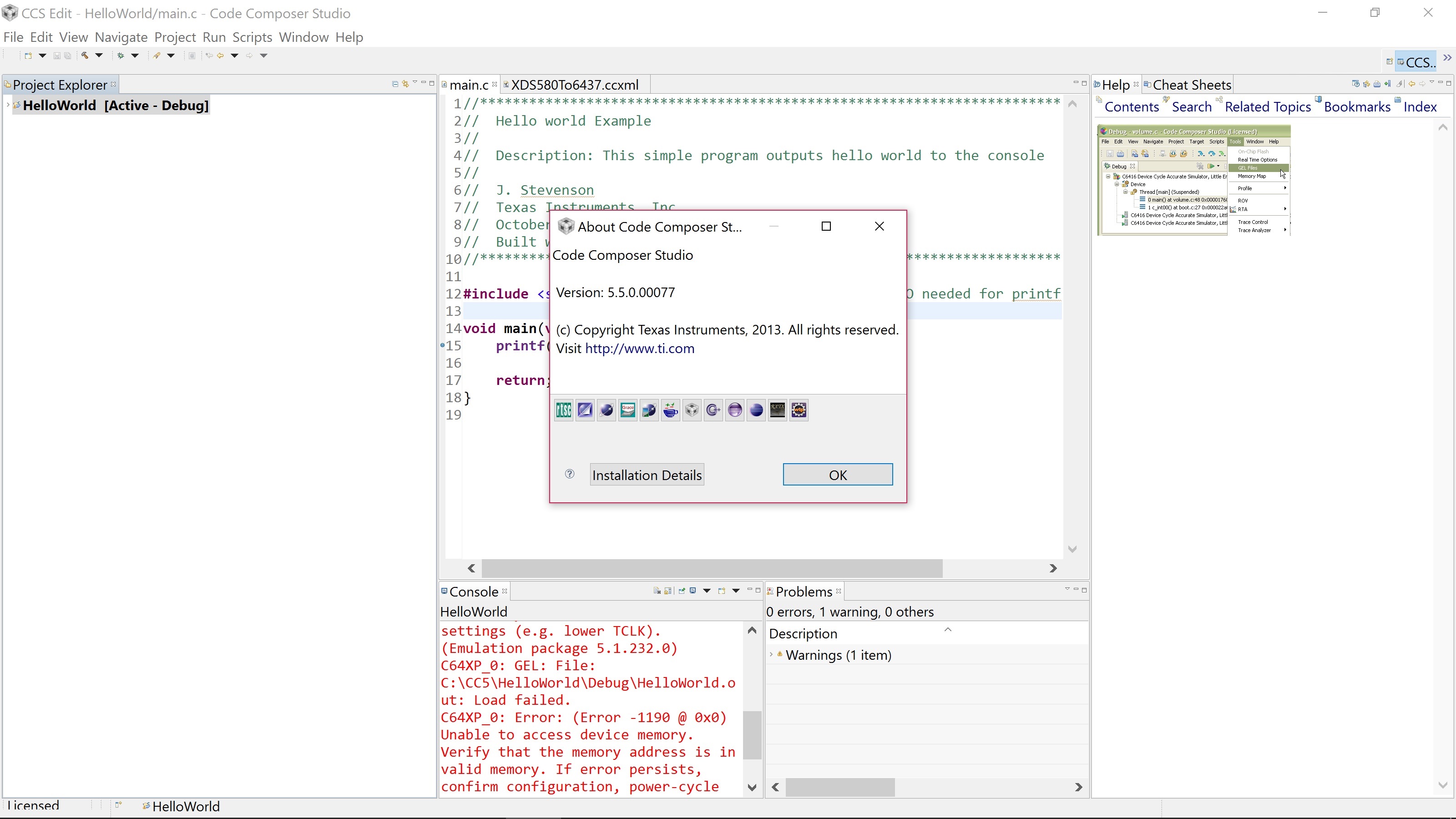
Task: Show hidden perspectives chevron at top right
Action: point(1447,58)
